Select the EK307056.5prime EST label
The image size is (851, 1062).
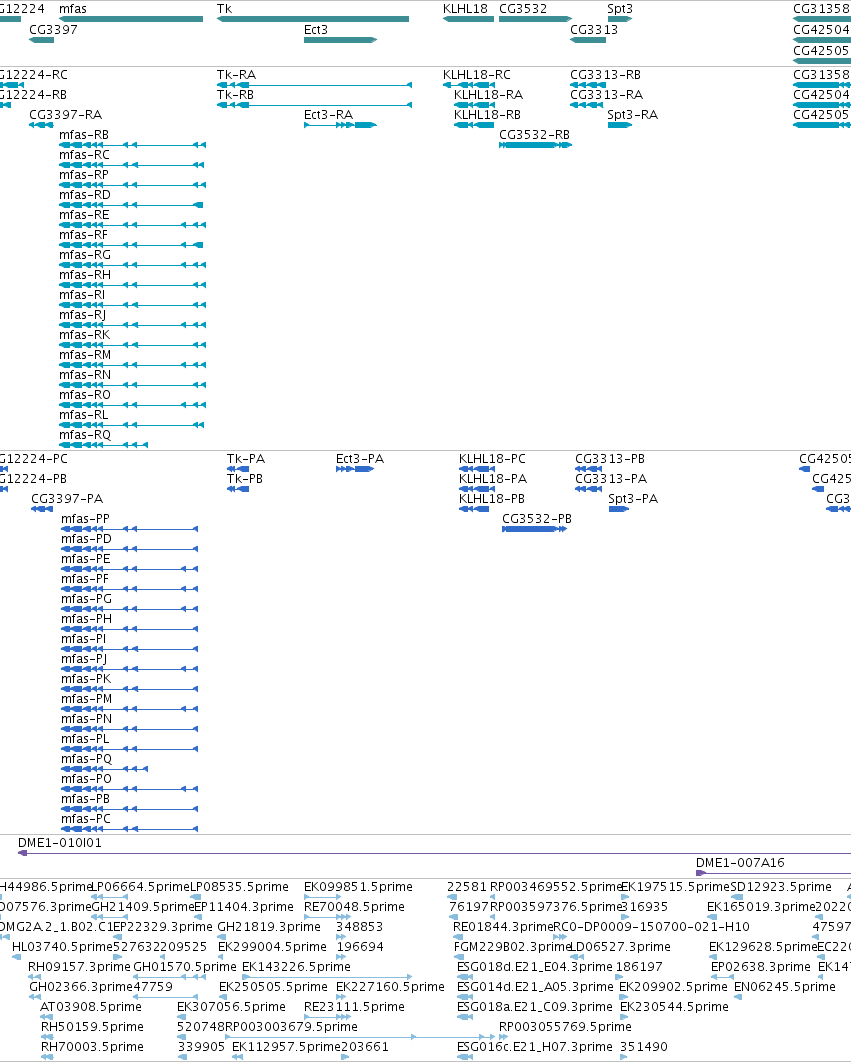point(231,1006)
